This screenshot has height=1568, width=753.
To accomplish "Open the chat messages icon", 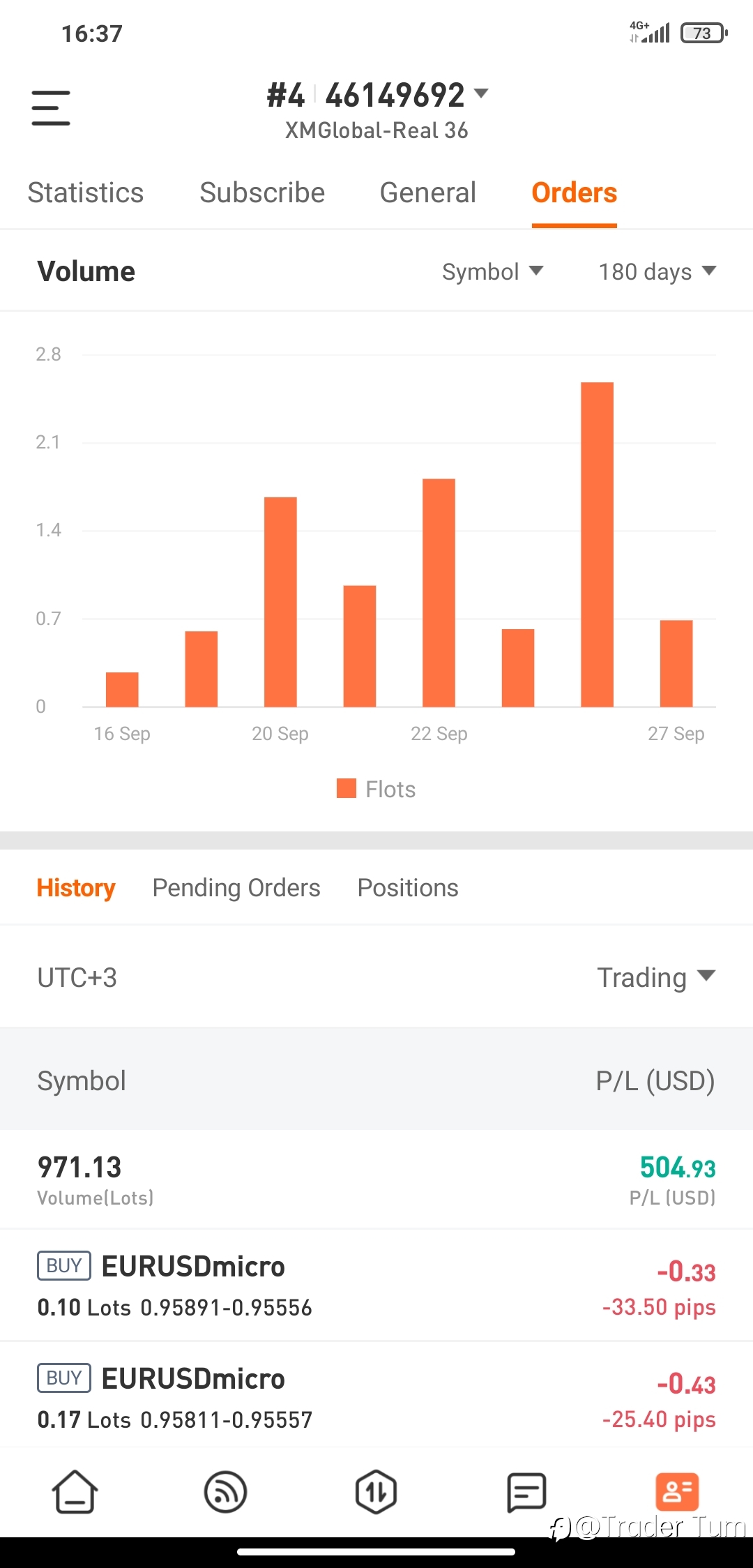I will coord(526,1492).
